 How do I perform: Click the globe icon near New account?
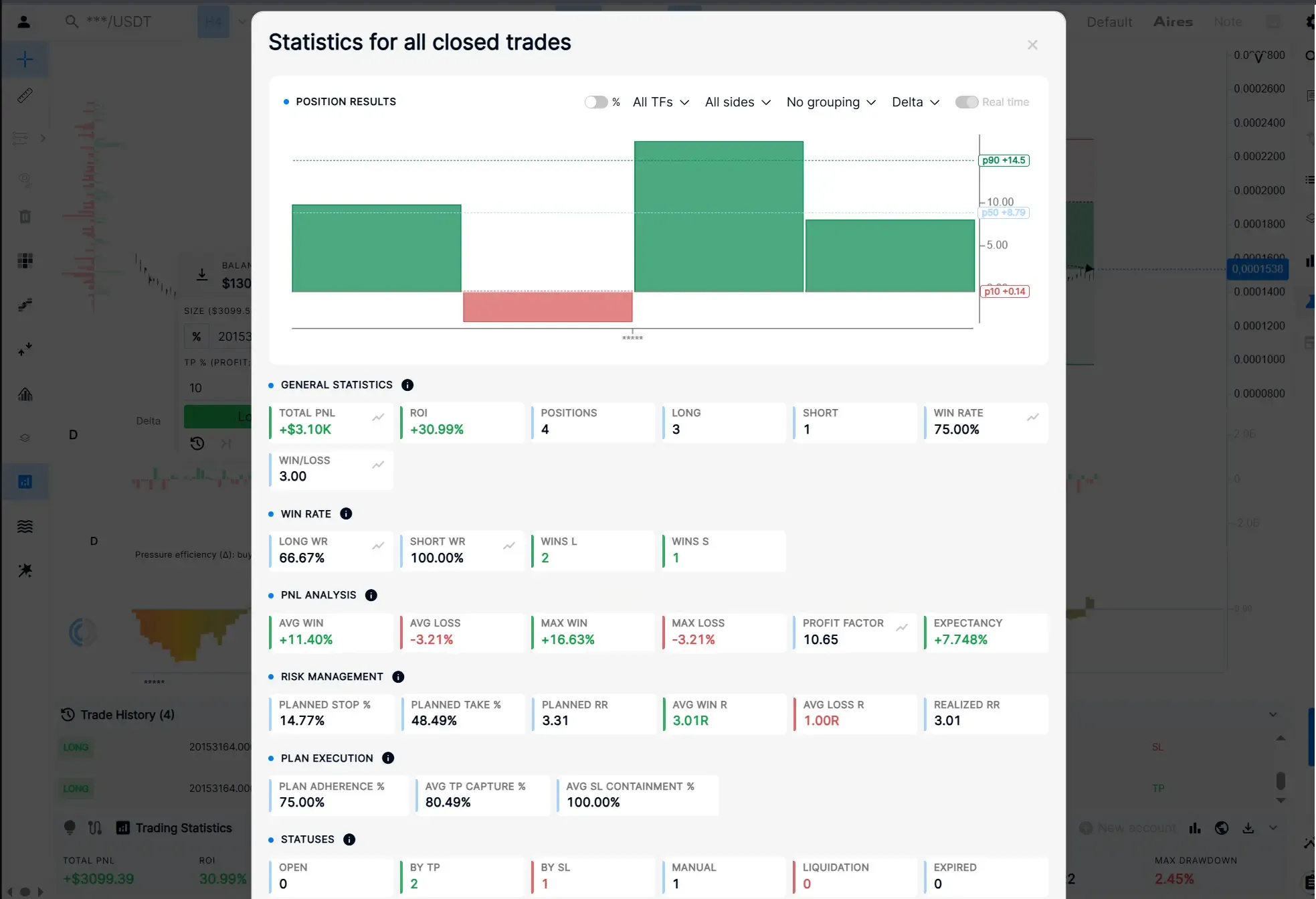pos(1222,828)
